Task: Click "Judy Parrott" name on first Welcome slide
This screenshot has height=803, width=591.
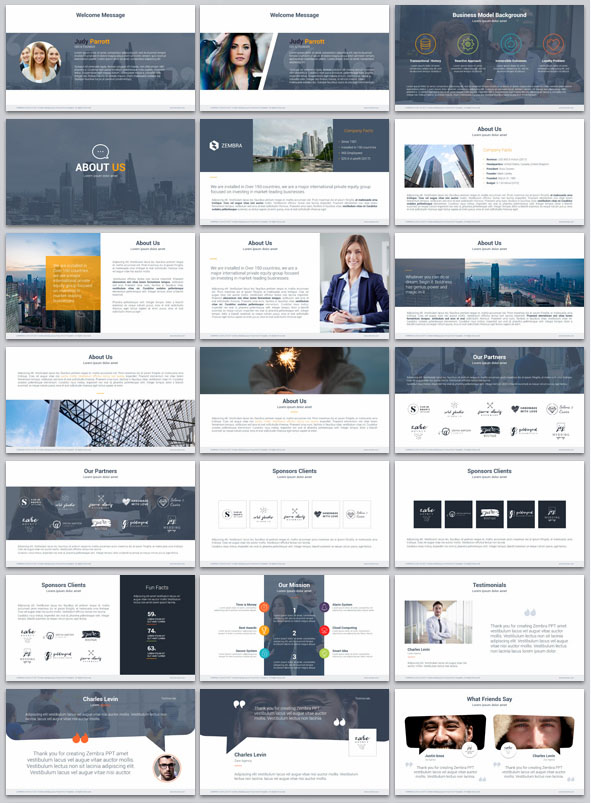Action: (92, 41)
